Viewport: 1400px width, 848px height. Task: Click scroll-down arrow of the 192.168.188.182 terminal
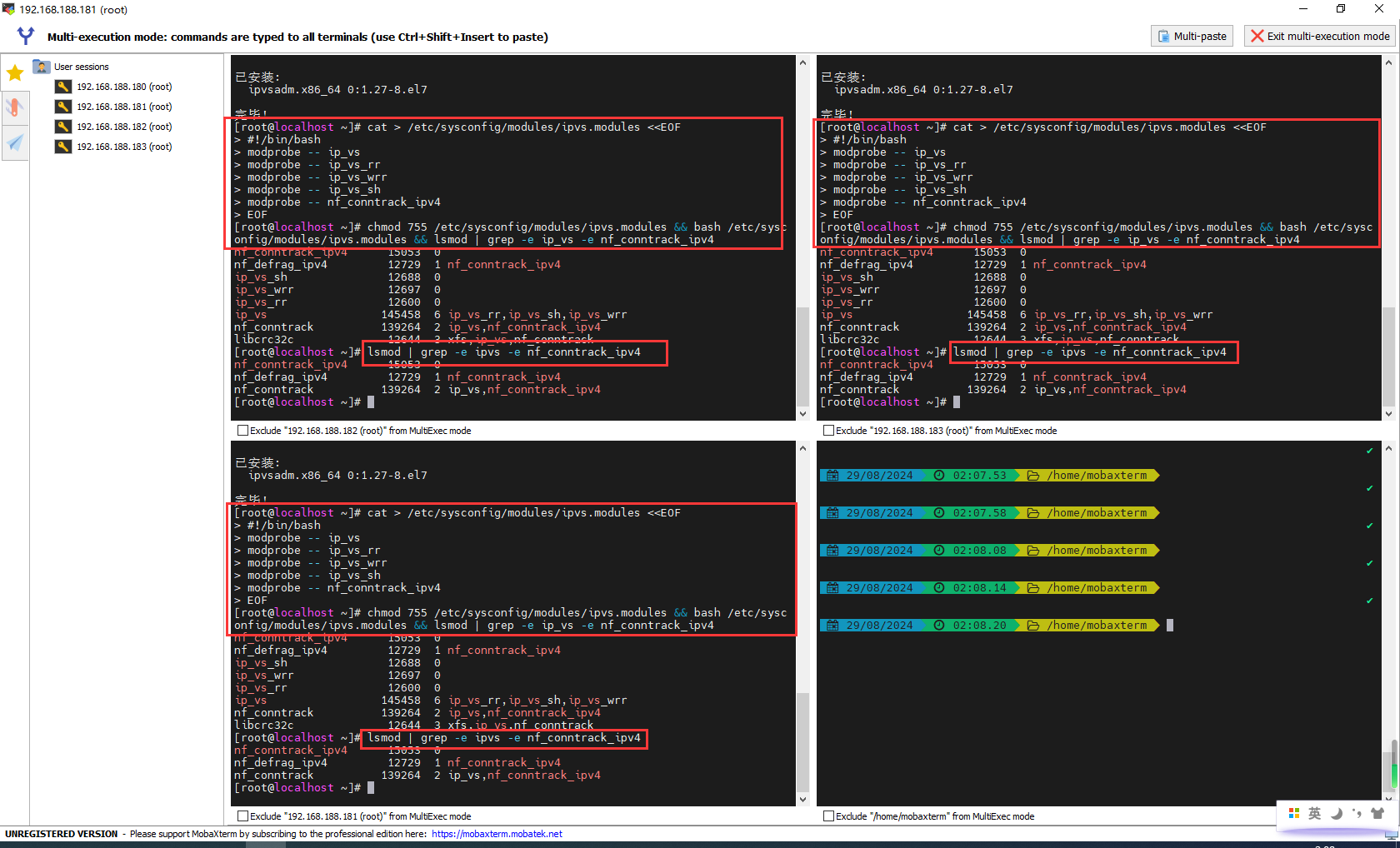point(802,413)
